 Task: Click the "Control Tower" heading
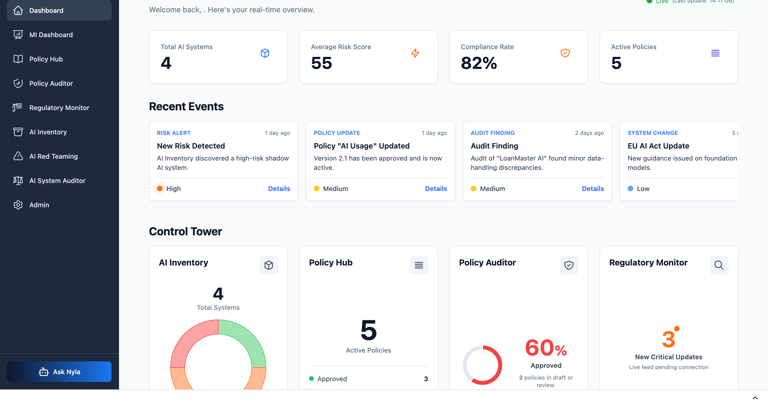(x=185, y=232)
